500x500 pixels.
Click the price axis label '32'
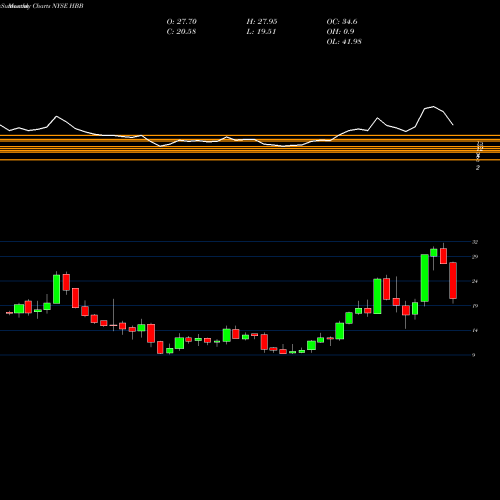[x=475, y=242]
